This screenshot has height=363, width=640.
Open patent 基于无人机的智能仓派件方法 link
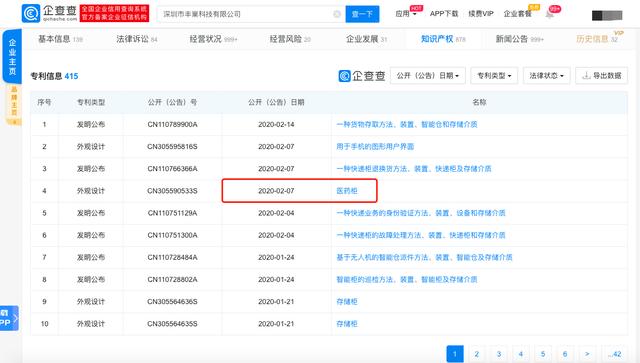(424, 257)
